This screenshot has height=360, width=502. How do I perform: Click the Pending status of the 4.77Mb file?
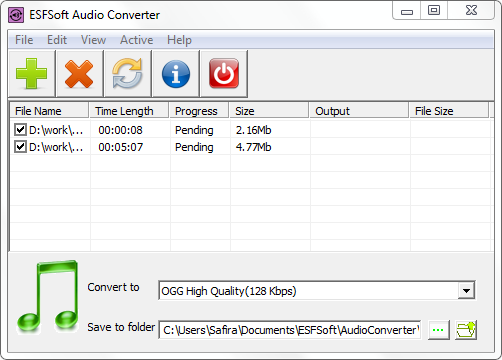click(x=194, y=147)
